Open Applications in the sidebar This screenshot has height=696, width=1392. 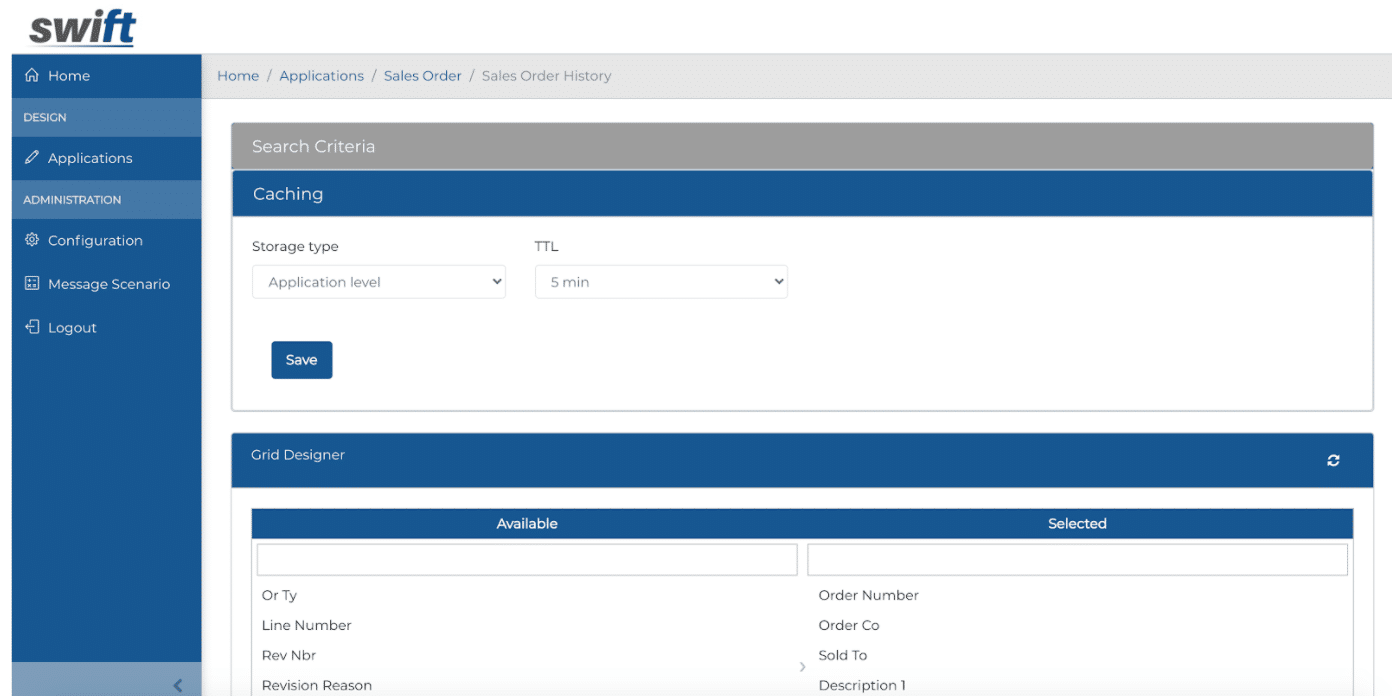tap(107, 158)
